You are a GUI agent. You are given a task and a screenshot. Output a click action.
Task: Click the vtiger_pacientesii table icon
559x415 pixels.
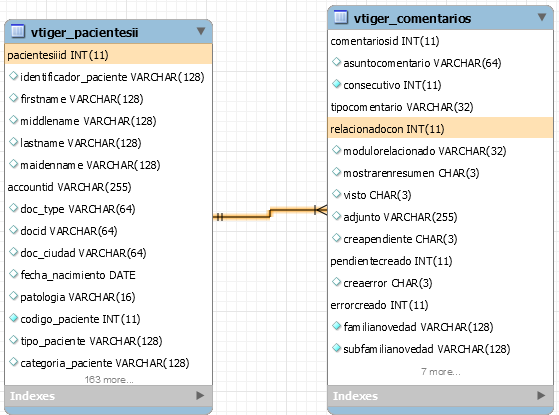tap(17, 31)
